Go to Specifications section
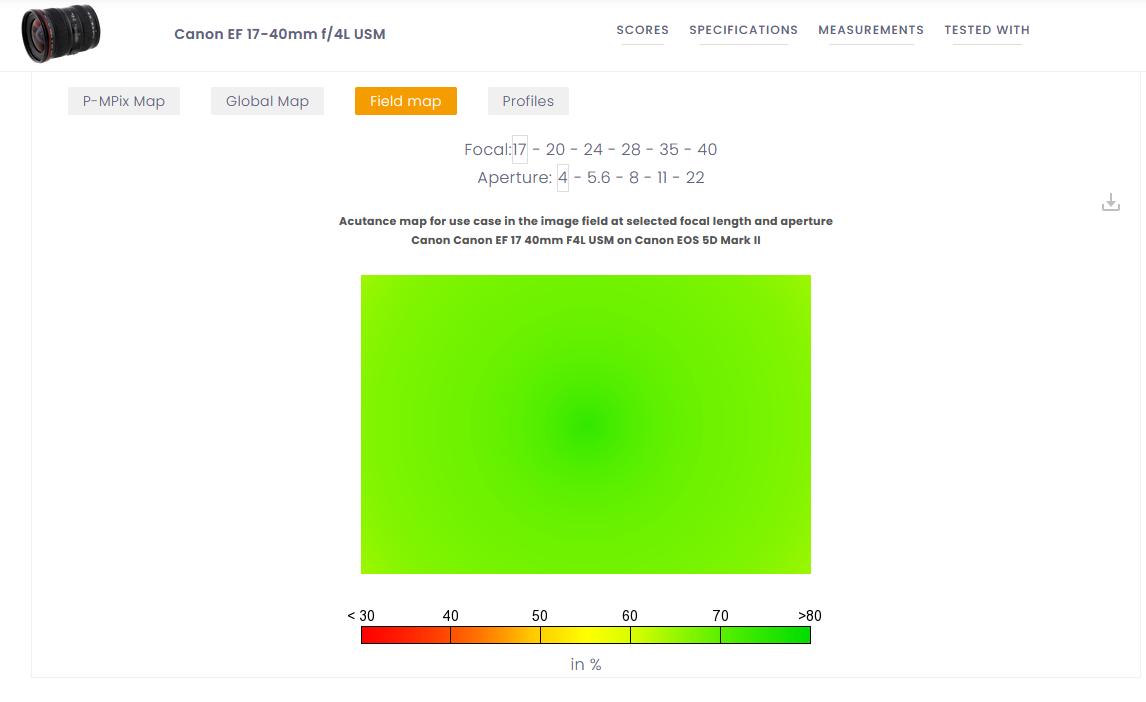The image size is (1146, 702). pos(743,30)
